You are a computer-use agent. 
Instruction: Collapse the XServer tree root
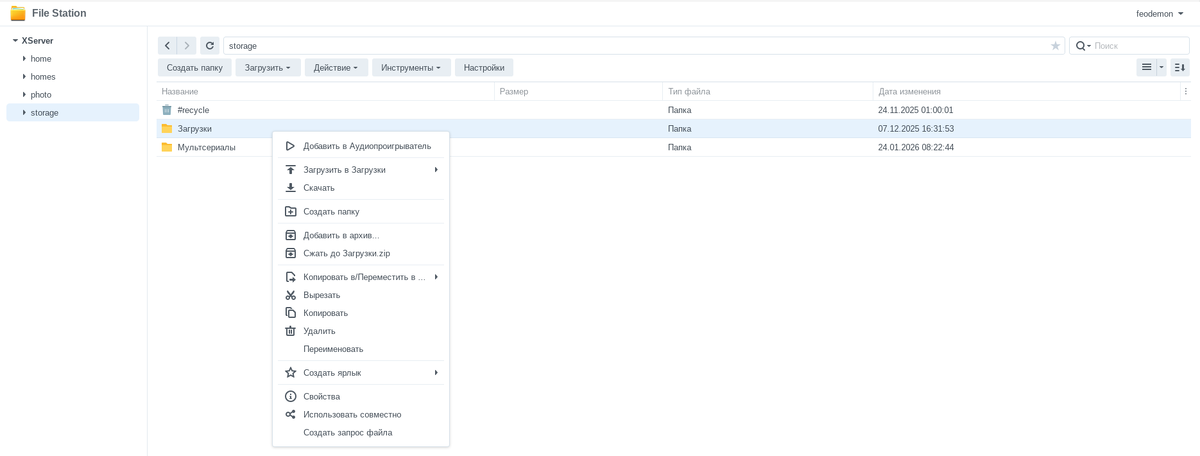click(x=15, y=41)
